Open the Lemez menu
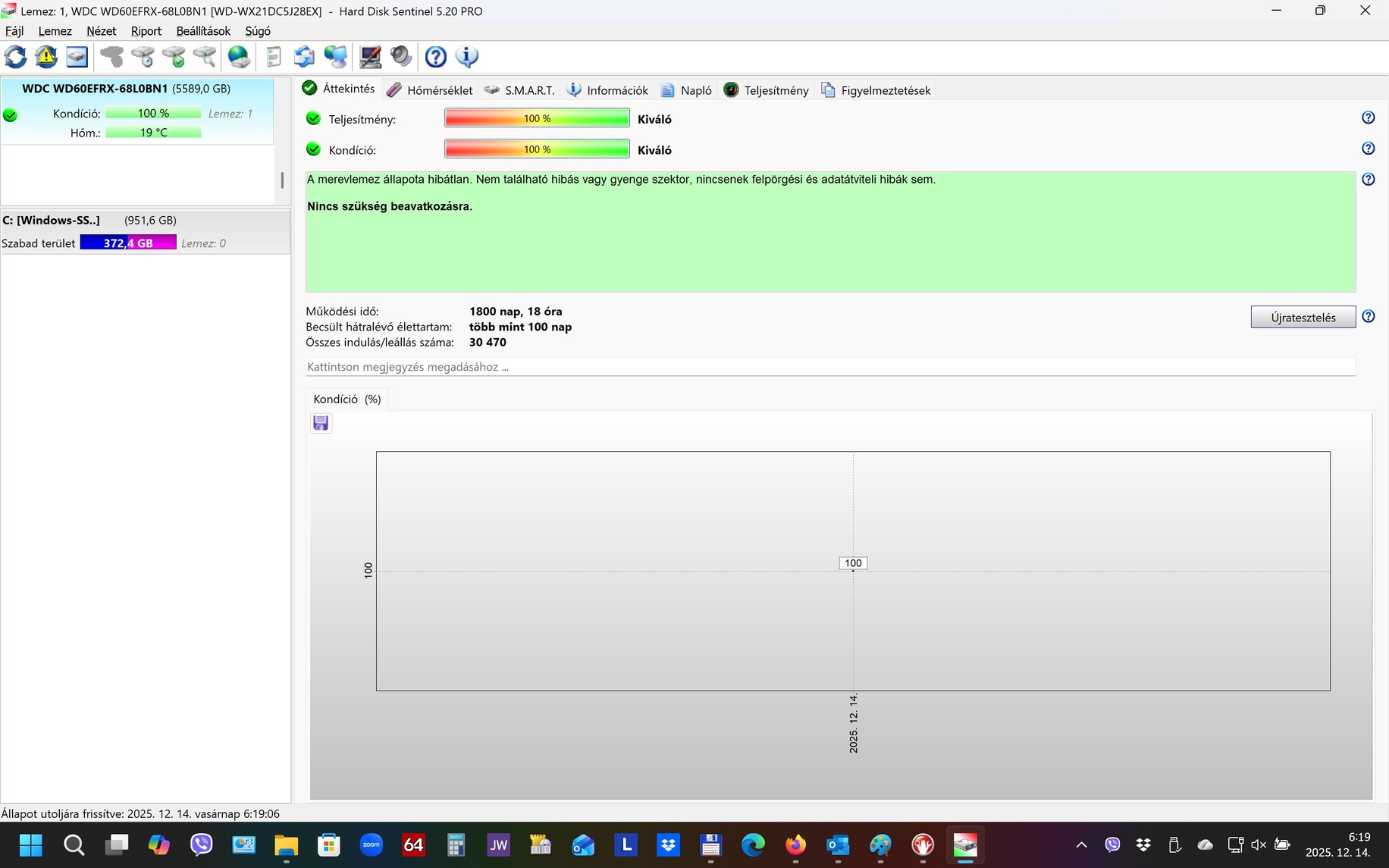The image size is (1389, 868). 55,31
